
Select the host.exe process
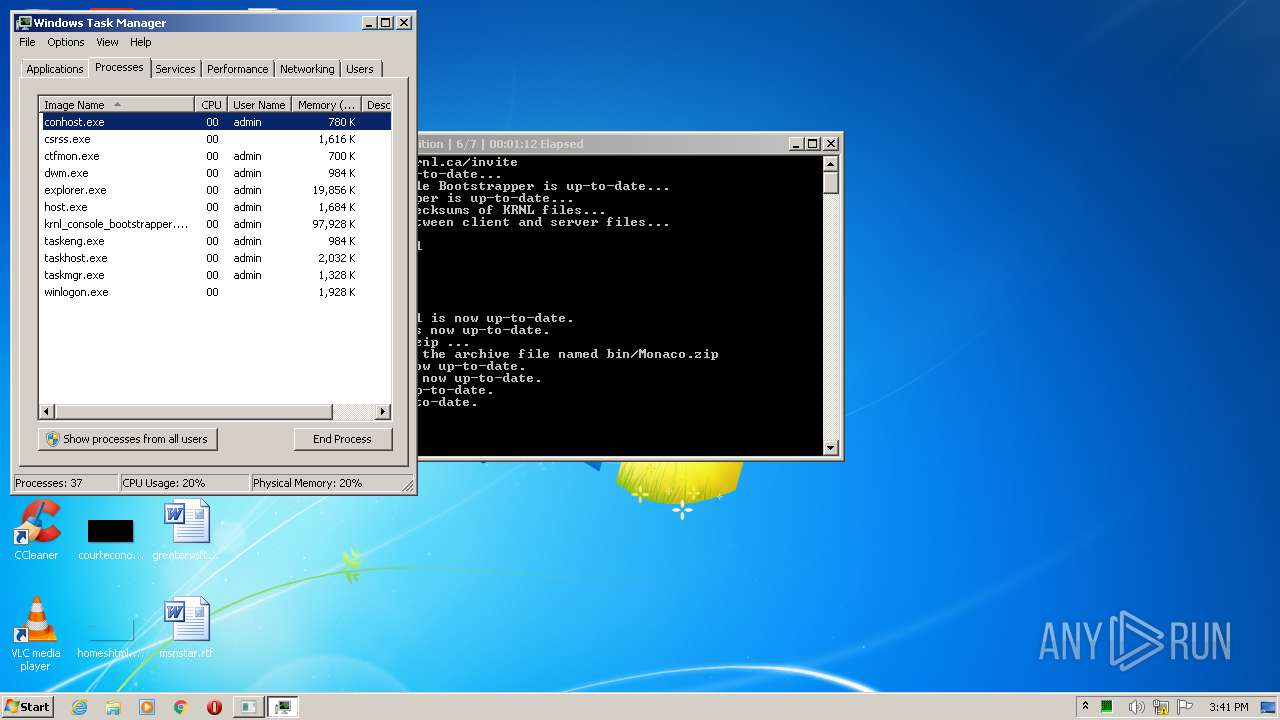215,207
